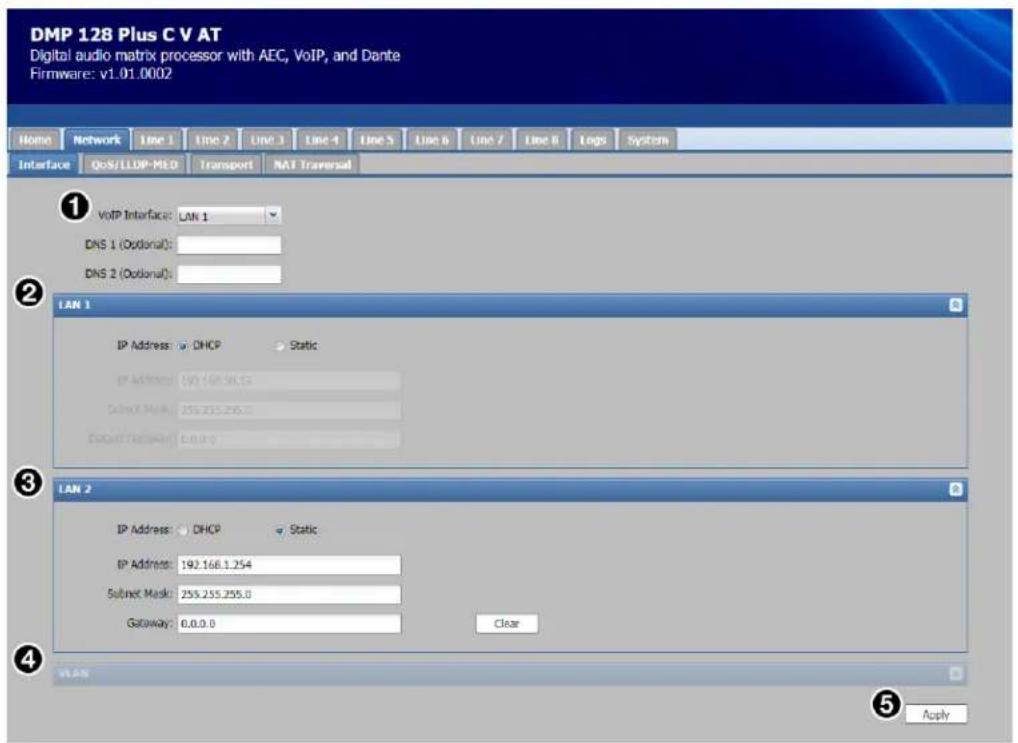Screen dimensions: 1018x743
Task: Focus the DNS 2 (Optional) field
Action: [229, 274]
